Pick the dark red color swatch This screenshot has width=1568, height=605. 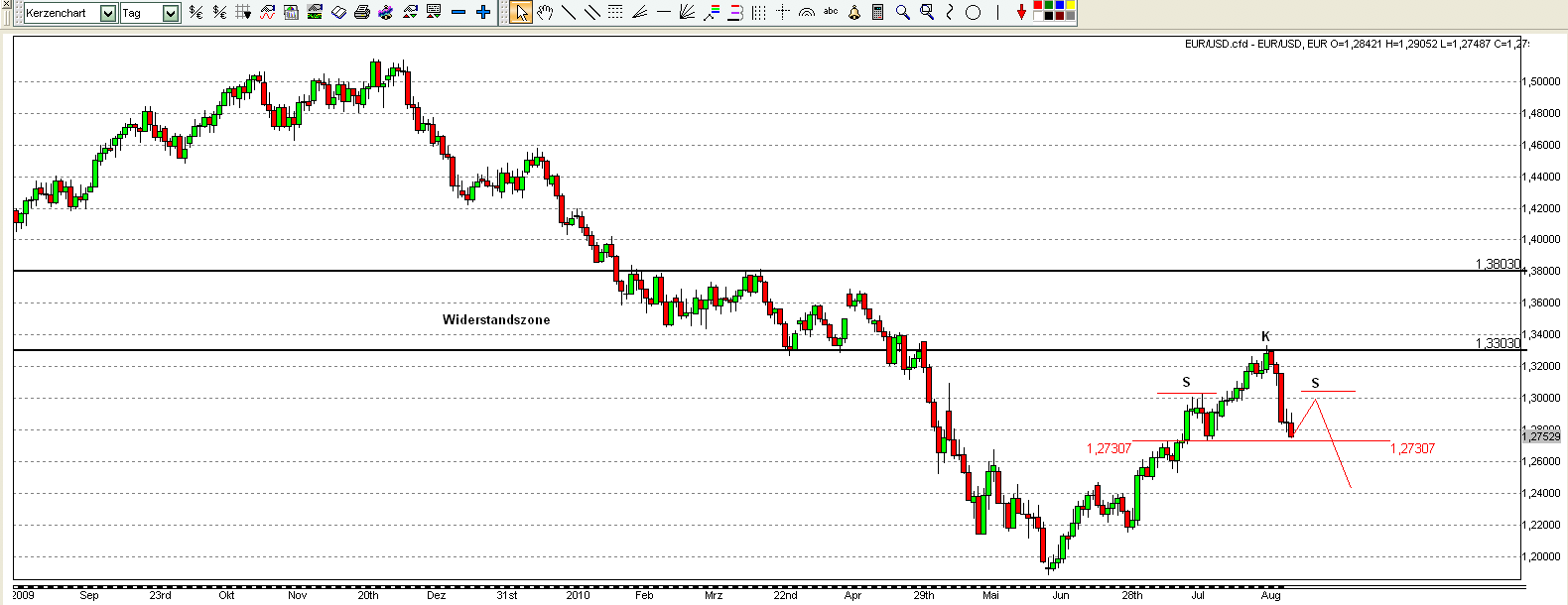tap(1060, 16)
